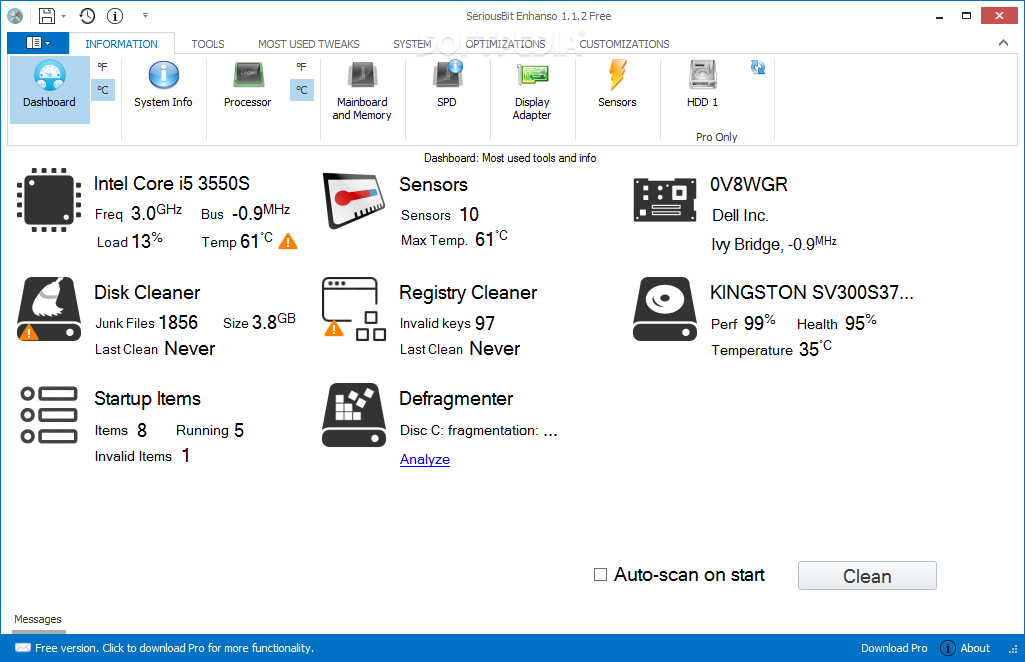The height and width of the screenshot is (662, 1025).
Task: Click the resize grip in status bar corner
Action: coord(1013,650)
